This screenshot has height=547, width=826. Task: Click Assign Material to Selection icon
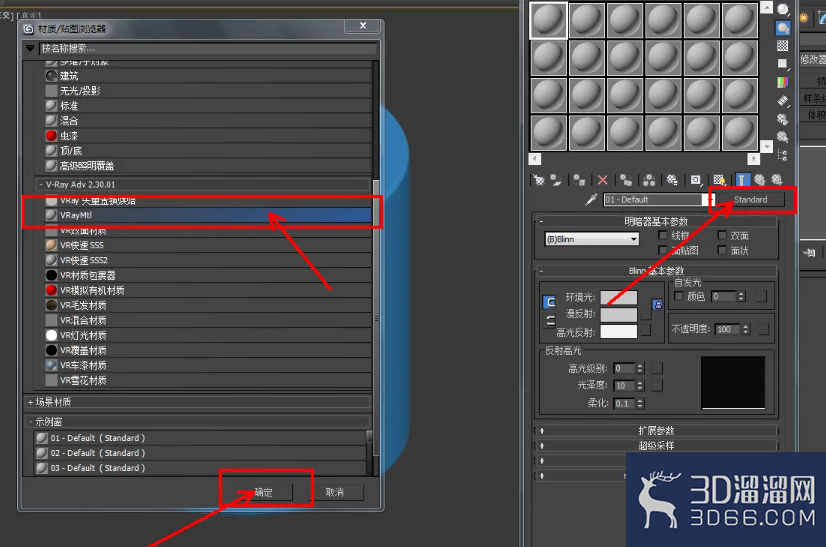point(579,180)
